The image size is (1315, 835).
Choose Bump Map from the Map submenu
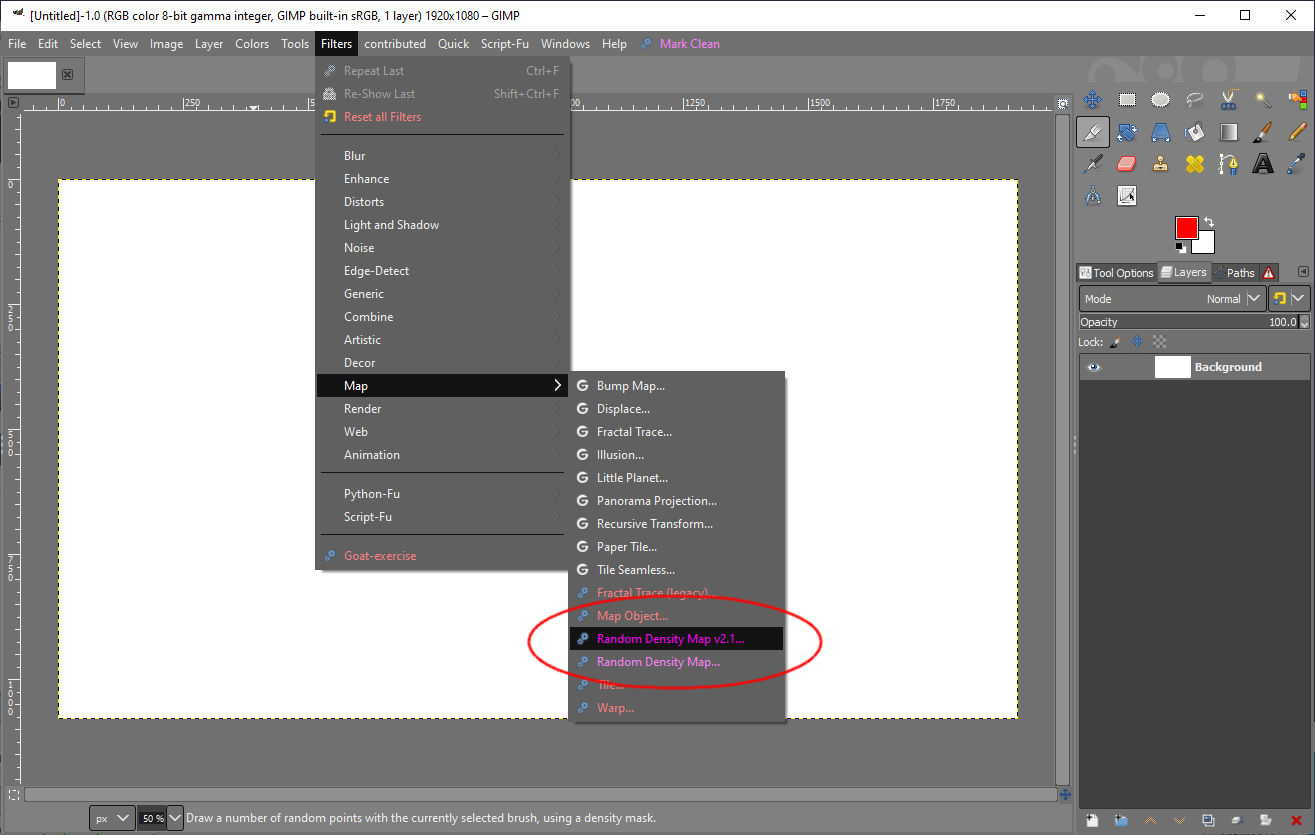click(677, 386)
